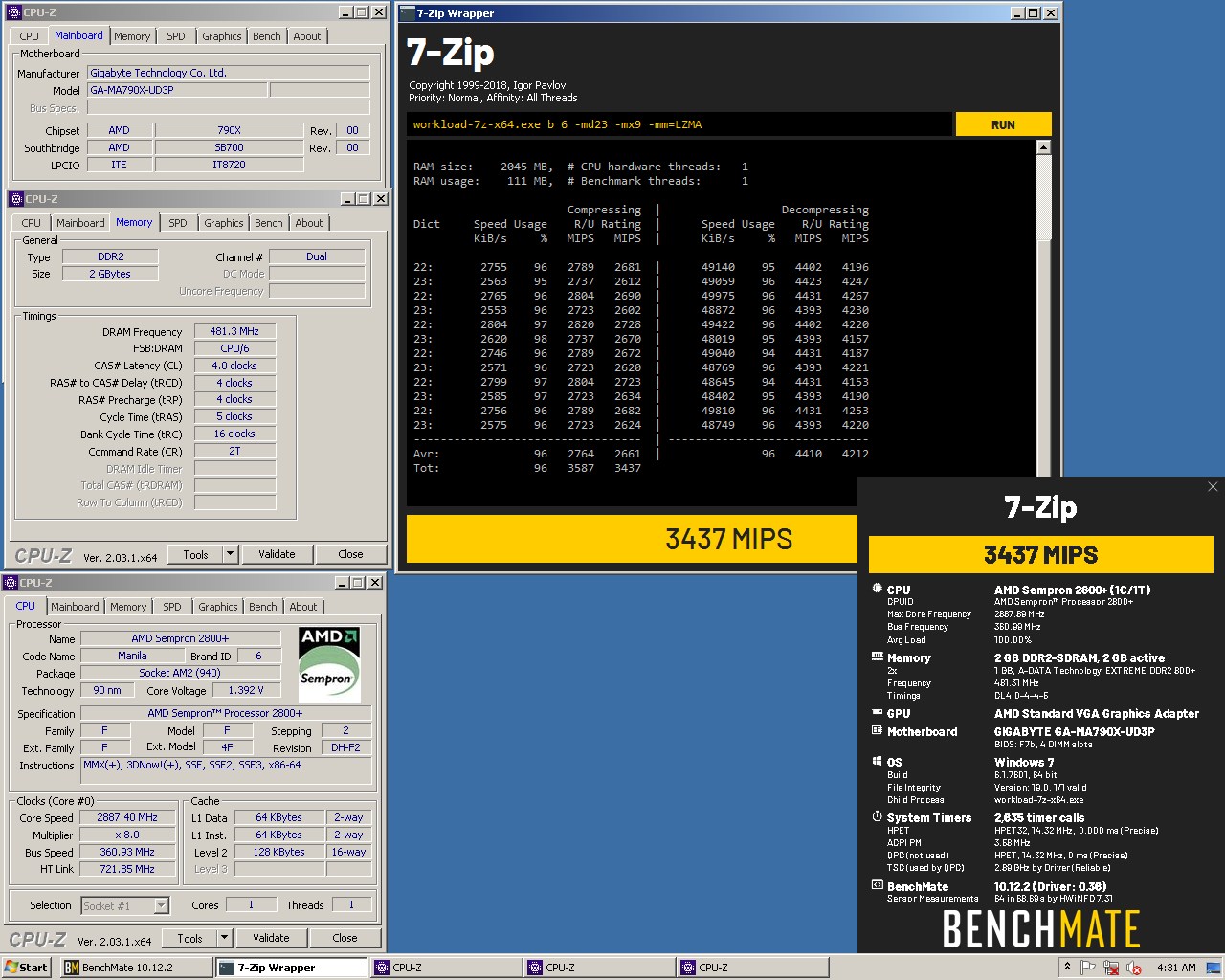The width and height of the screenshot is (1225, 980).
Task: Click the GA-MA790X-UD3P model field
Action: [177, 90]
